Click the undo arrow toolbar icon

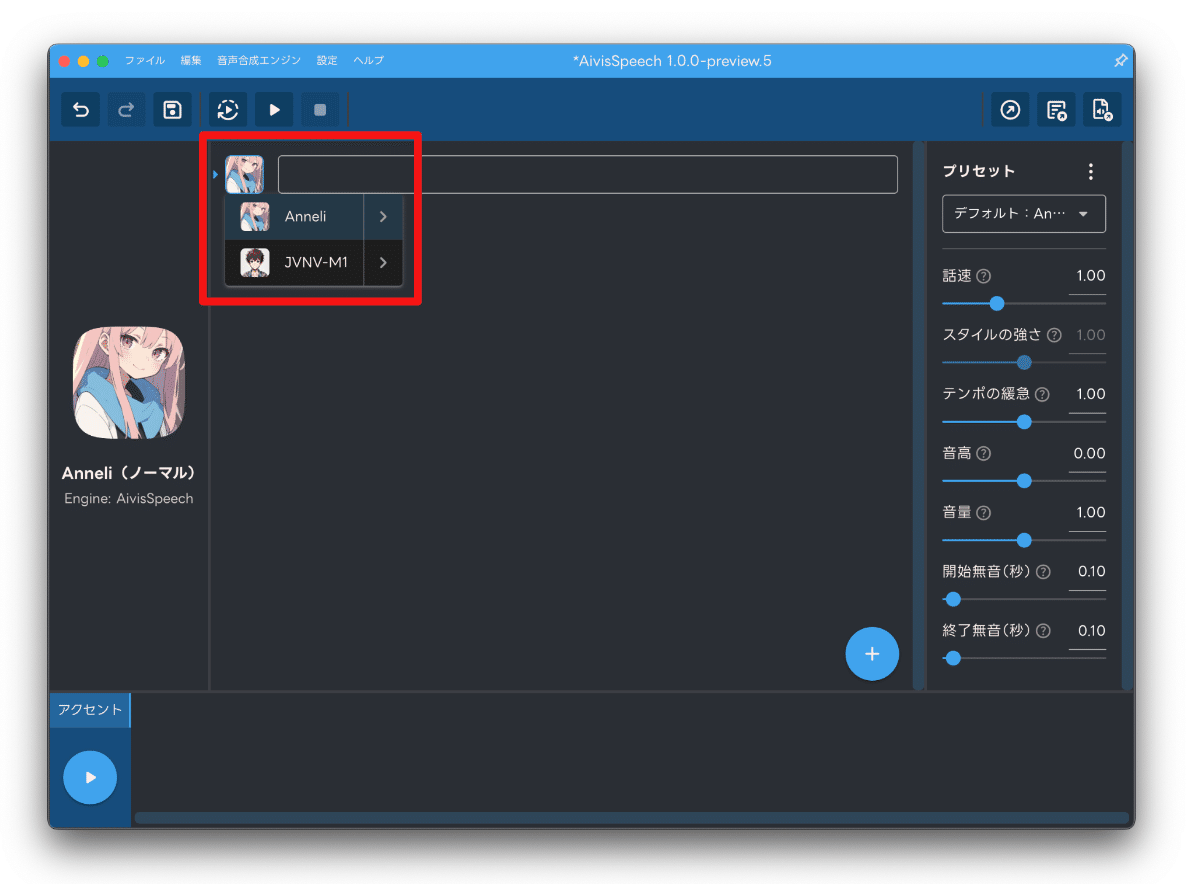pyautogui.click(x=81, y=110)
